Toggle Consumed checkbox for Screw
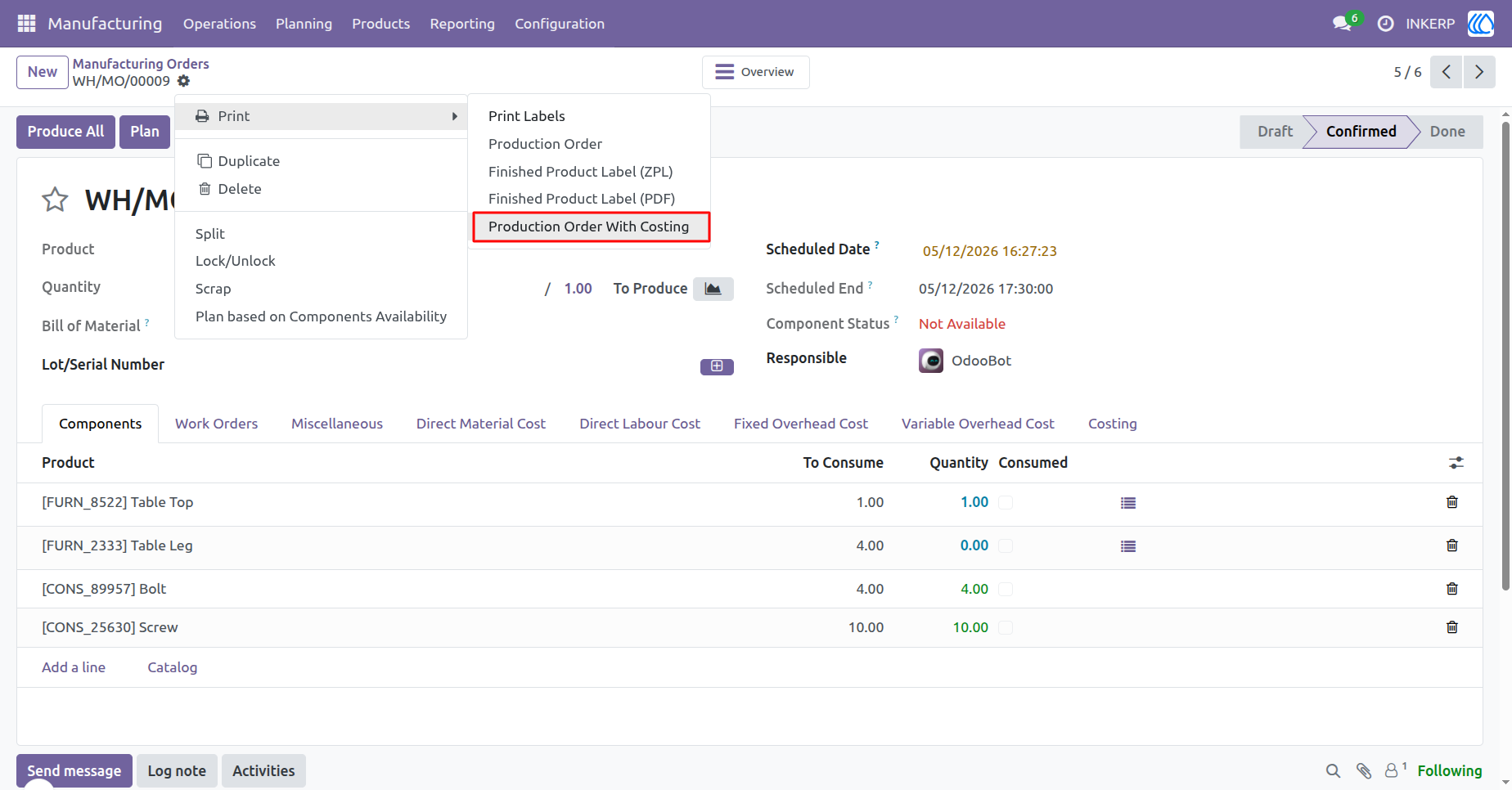 pos(1006,627)
